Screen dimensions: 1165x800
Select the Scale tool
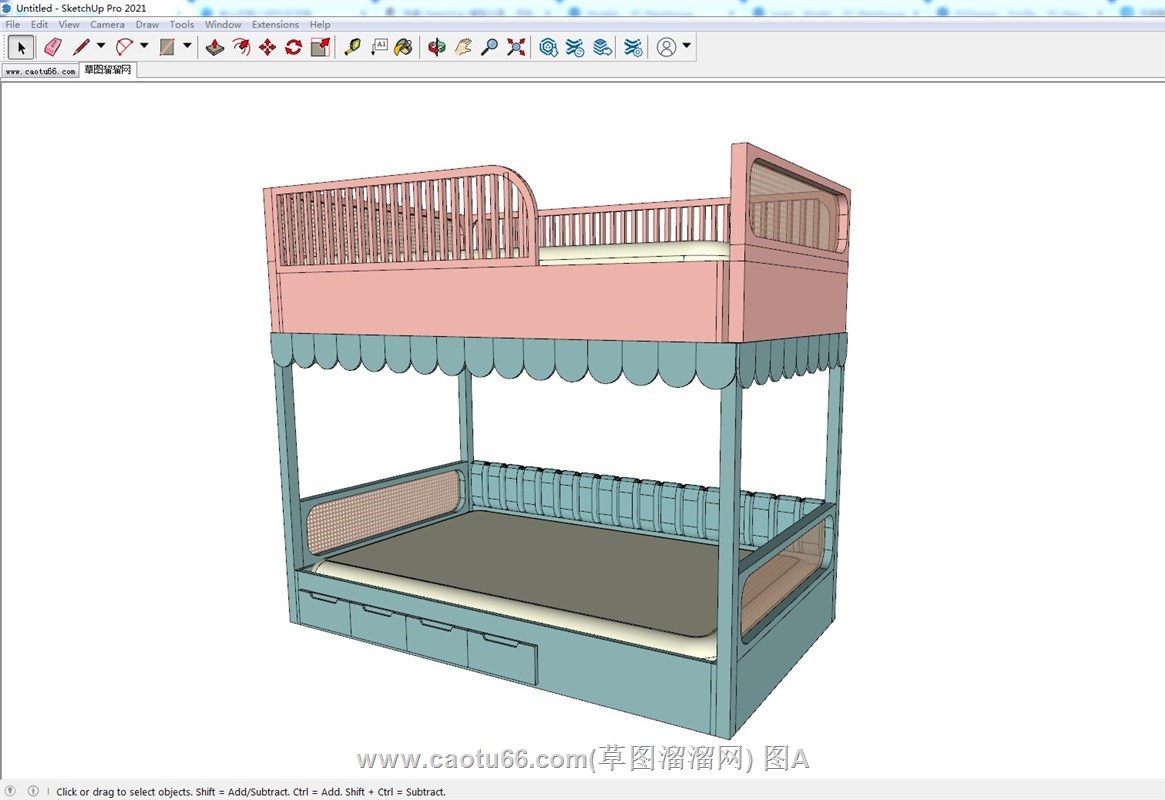[x=320, y=48]
